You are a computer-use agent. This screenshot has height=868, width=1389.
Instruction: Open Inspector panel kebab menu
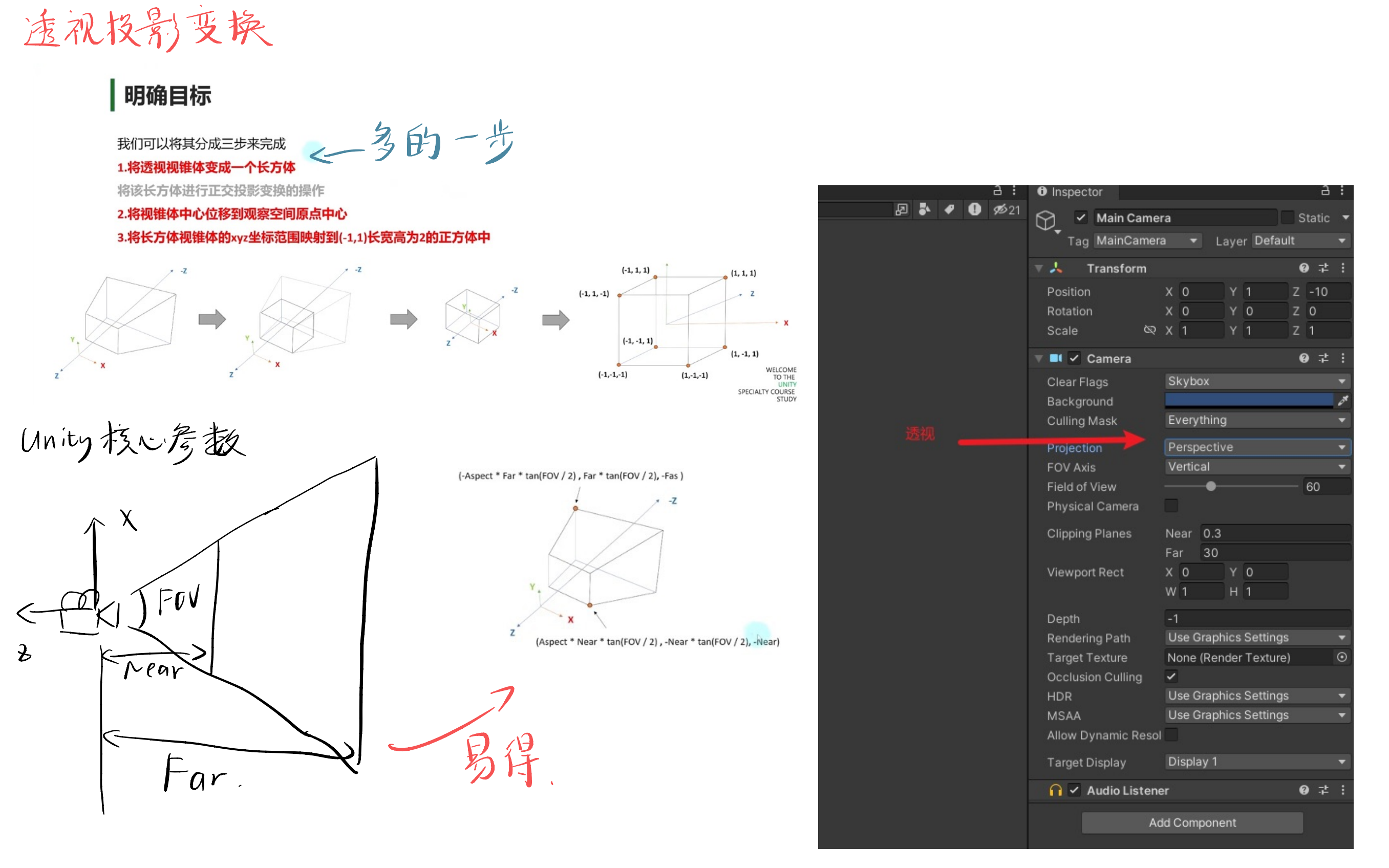pos(1342,190)
